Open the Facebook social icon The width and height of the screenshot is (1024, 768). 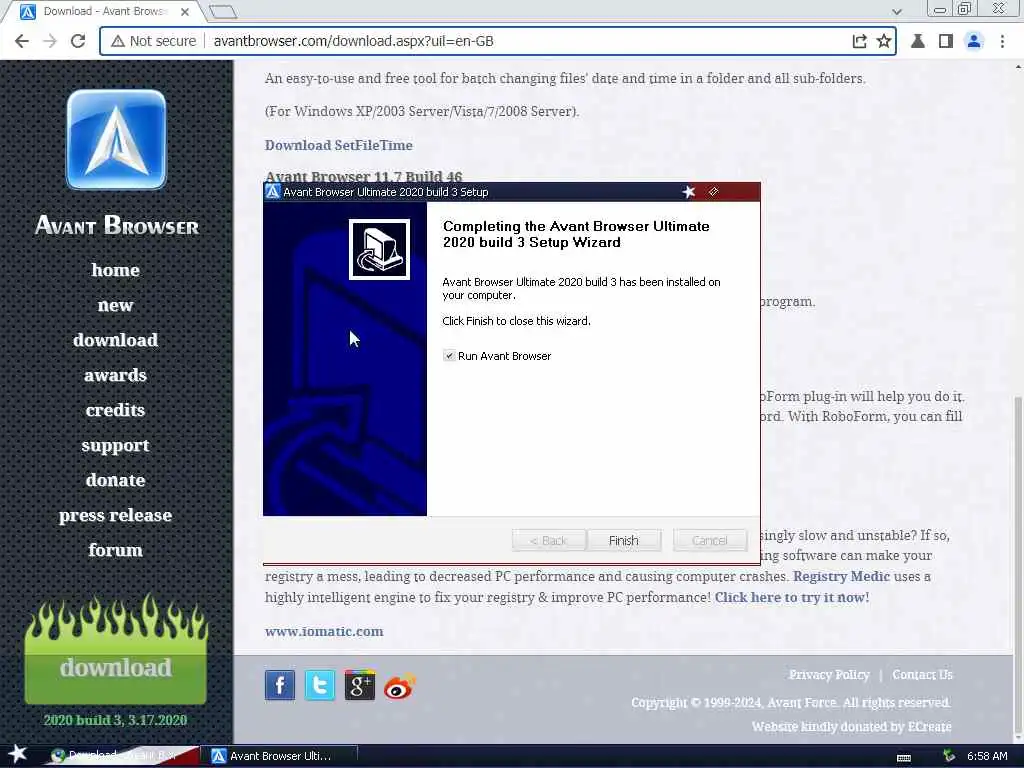(280, 685)
